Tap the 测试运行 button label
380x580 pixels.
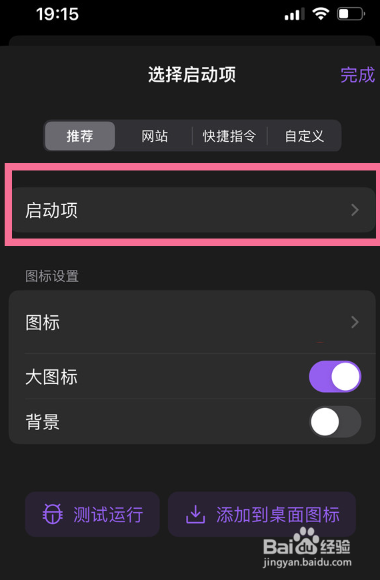(x=108, y=515)
